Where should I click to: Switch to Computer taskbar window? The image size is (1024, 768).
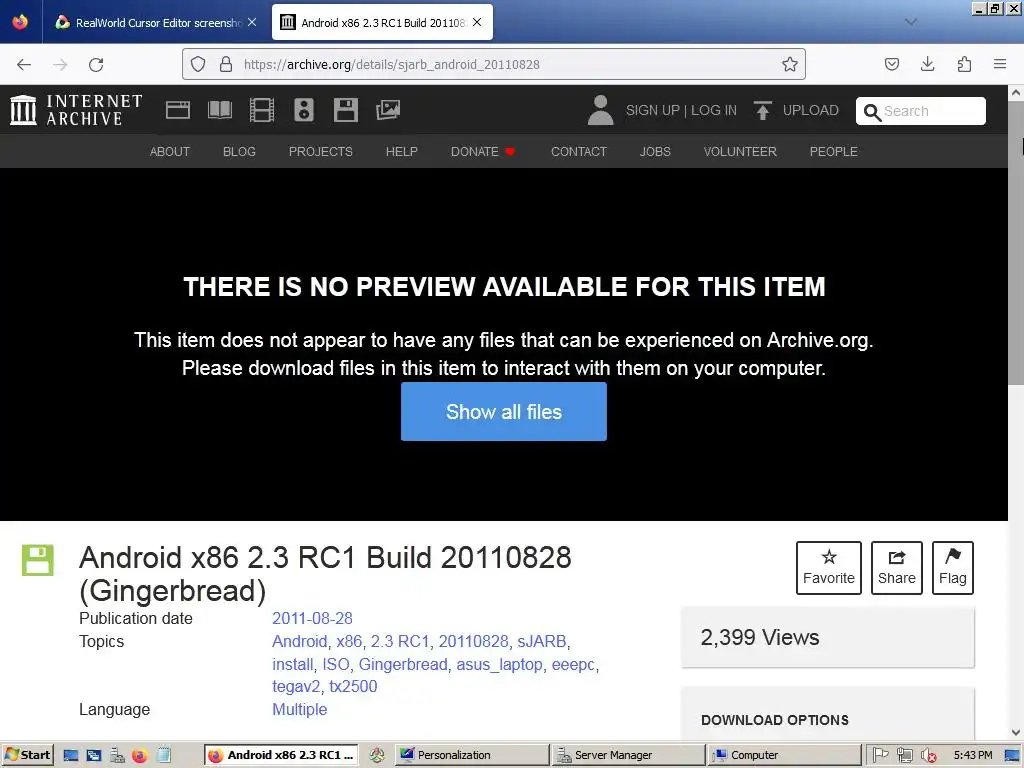click(x=784, y=755)
